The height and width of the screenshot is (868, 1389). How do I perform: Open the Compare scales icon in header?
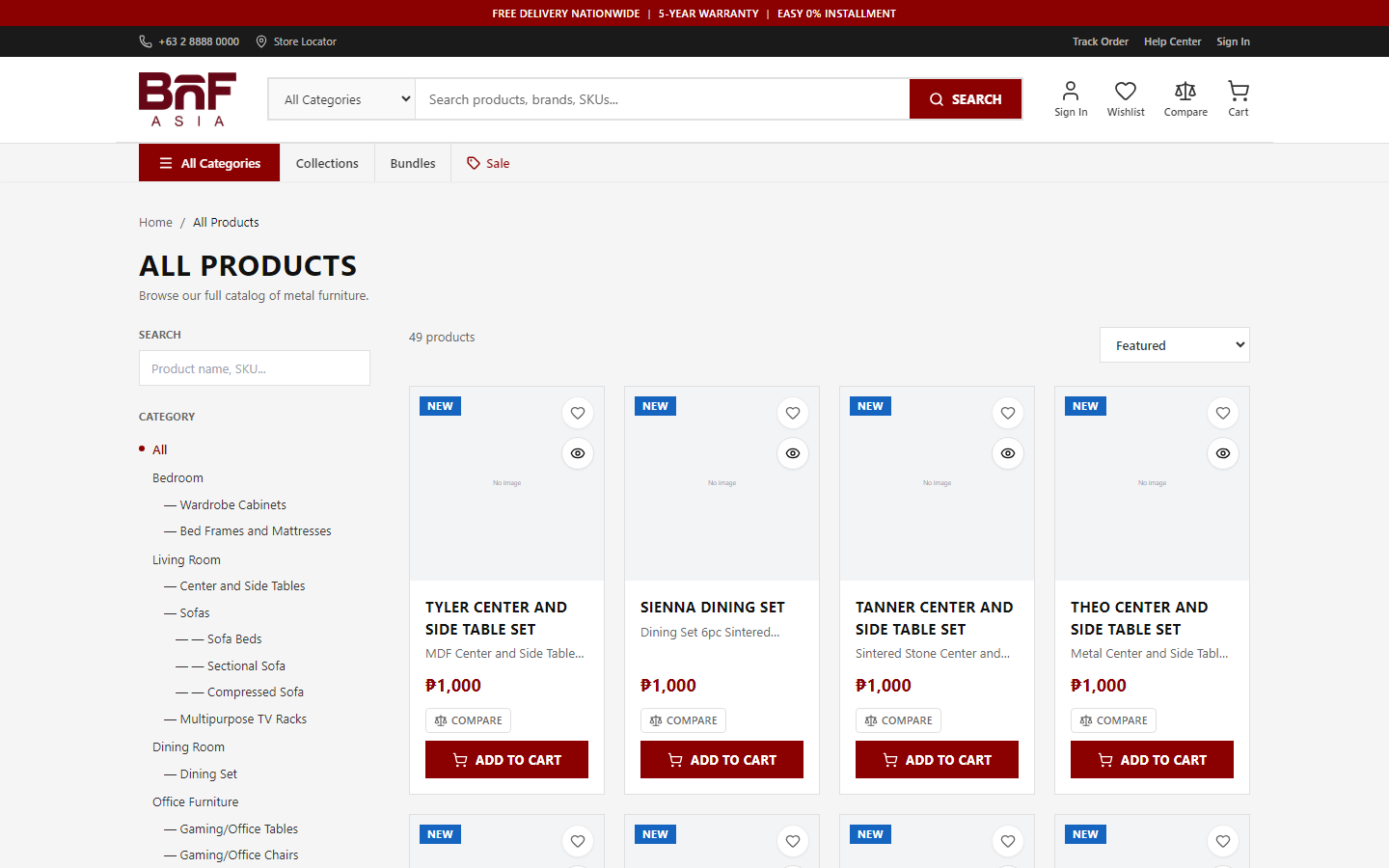pyautogui.click(x=1185, y=98)
